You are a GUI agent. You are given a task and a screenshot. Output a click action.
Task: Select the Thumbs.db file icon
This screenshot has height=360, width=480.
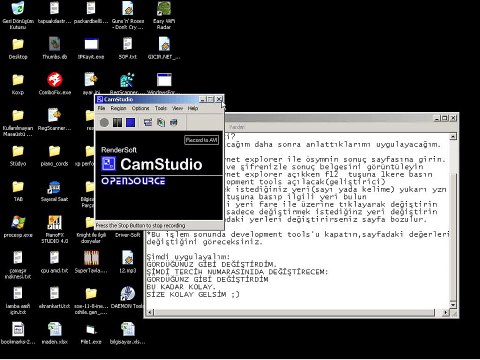click(54, 44)
